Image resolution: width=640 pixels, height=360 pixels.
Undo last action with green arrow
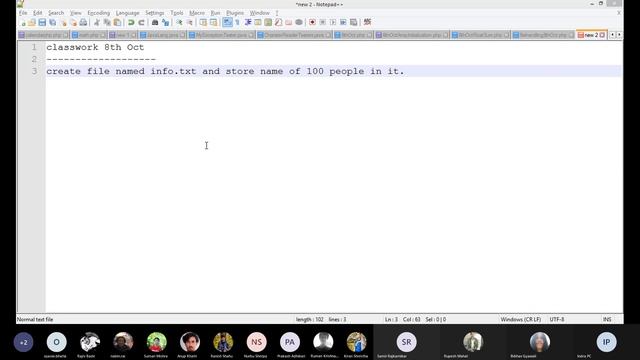coord(131,22)
